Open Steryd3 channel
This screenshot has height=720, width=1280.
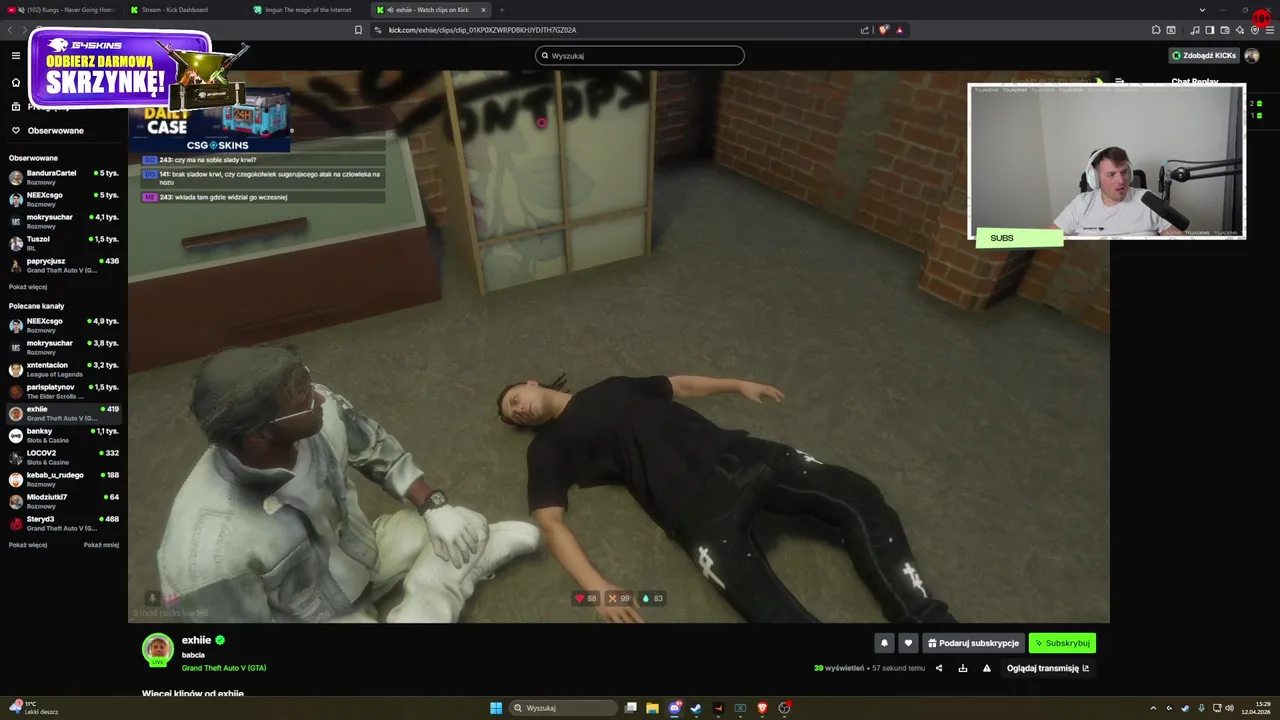64,523
